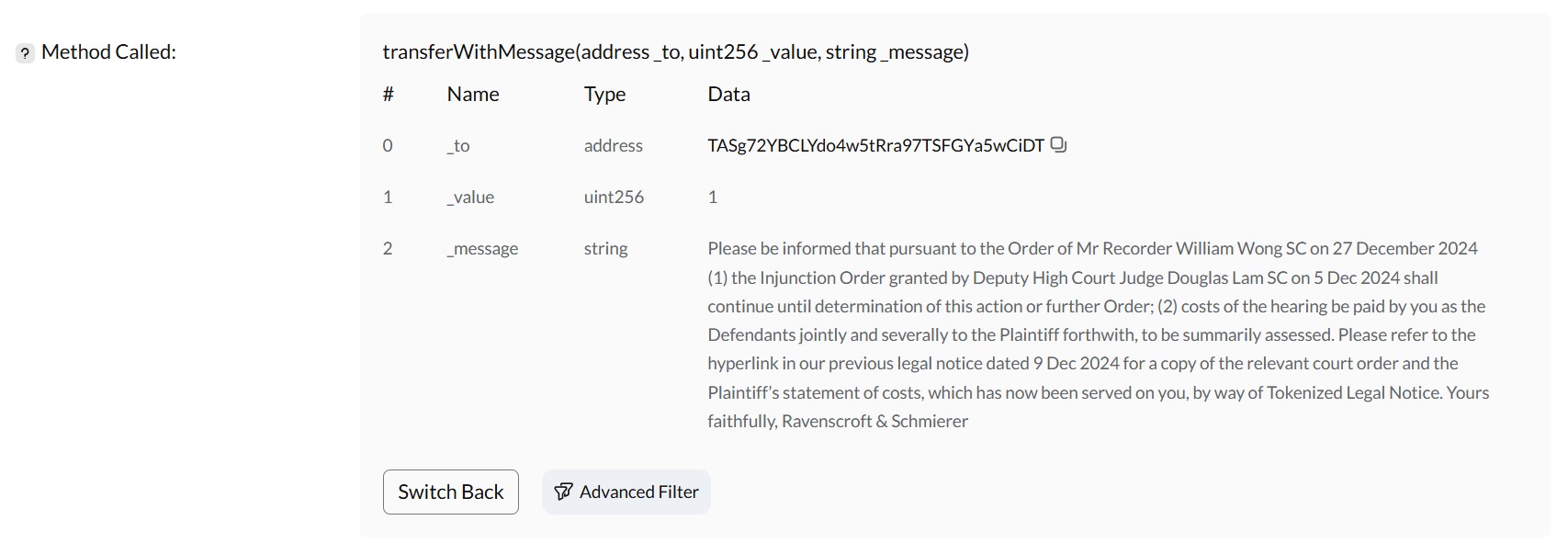Click the Switch Back button
1568x543 pixels.
pos(450,492)
